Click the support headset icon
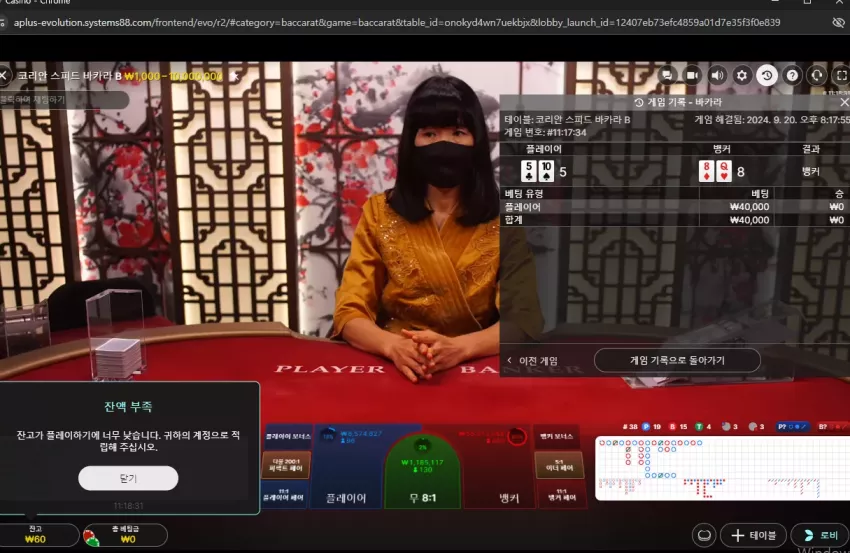The image size is (850, 553). pos(817,75)
